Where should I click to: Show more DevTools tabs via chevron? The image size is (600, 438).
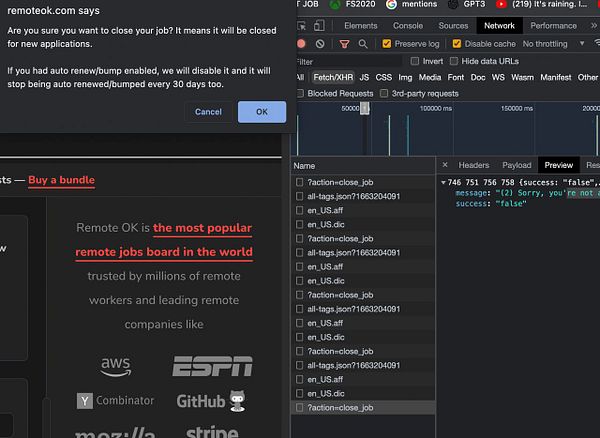coord(593,26)
